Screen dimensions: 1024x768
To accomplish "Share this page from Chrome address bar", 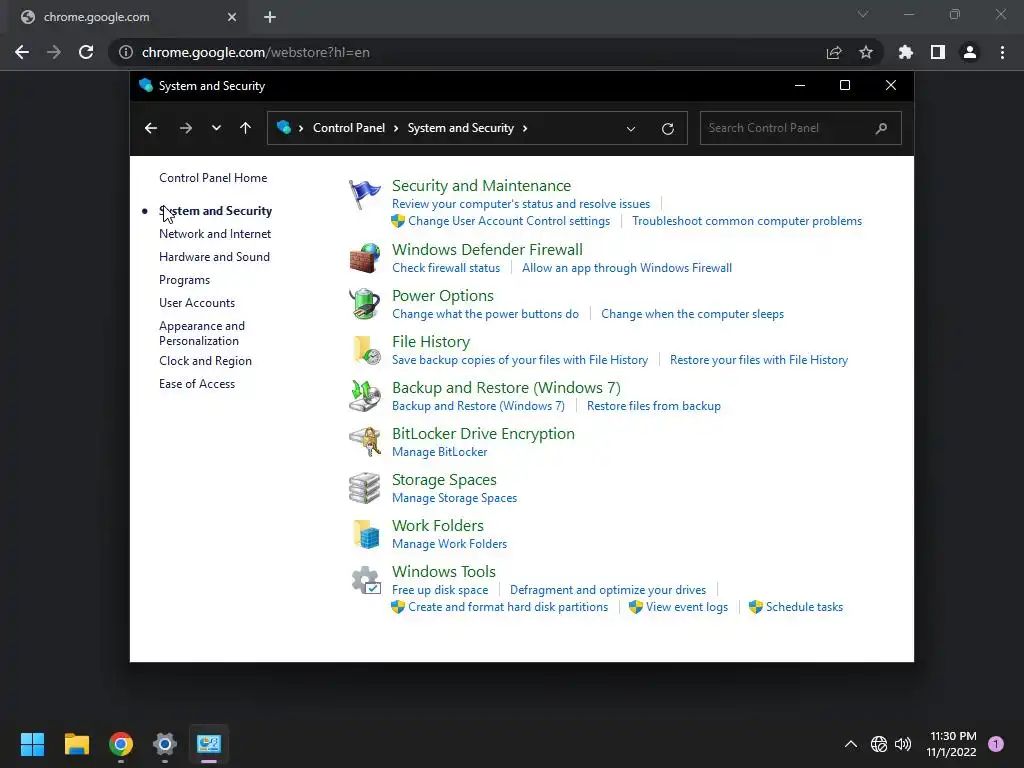I will [834, 52].
